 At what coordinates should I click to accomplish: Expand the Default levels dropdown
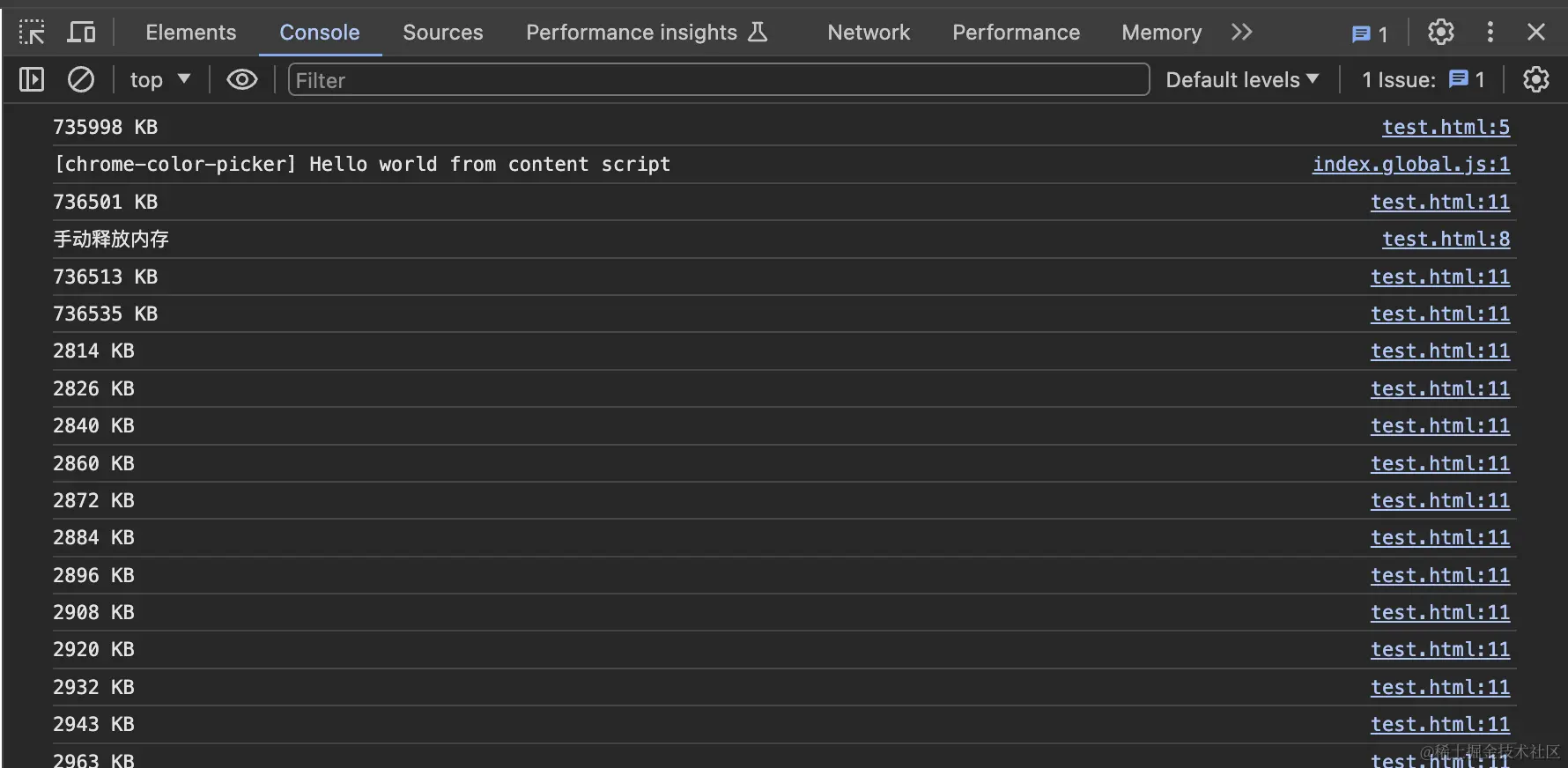coord(1242,80)
